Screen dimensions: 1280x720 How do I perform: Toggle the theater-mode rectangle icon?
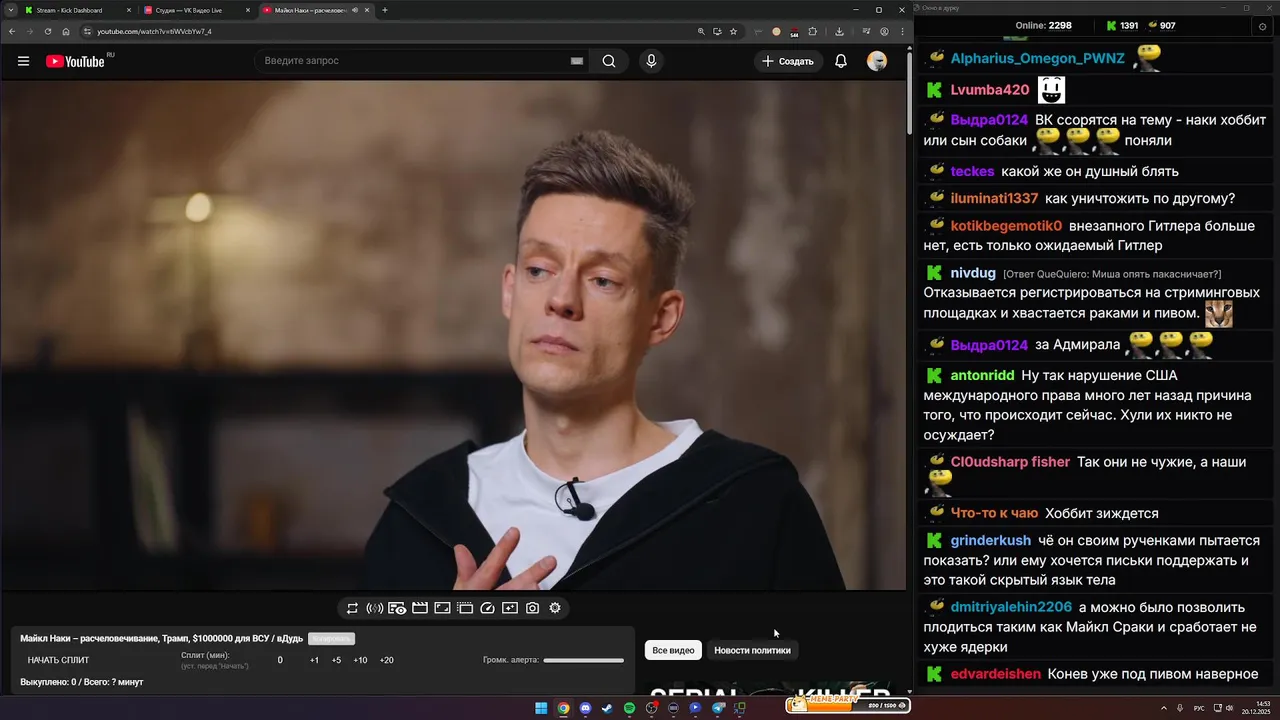click(442, 608)
